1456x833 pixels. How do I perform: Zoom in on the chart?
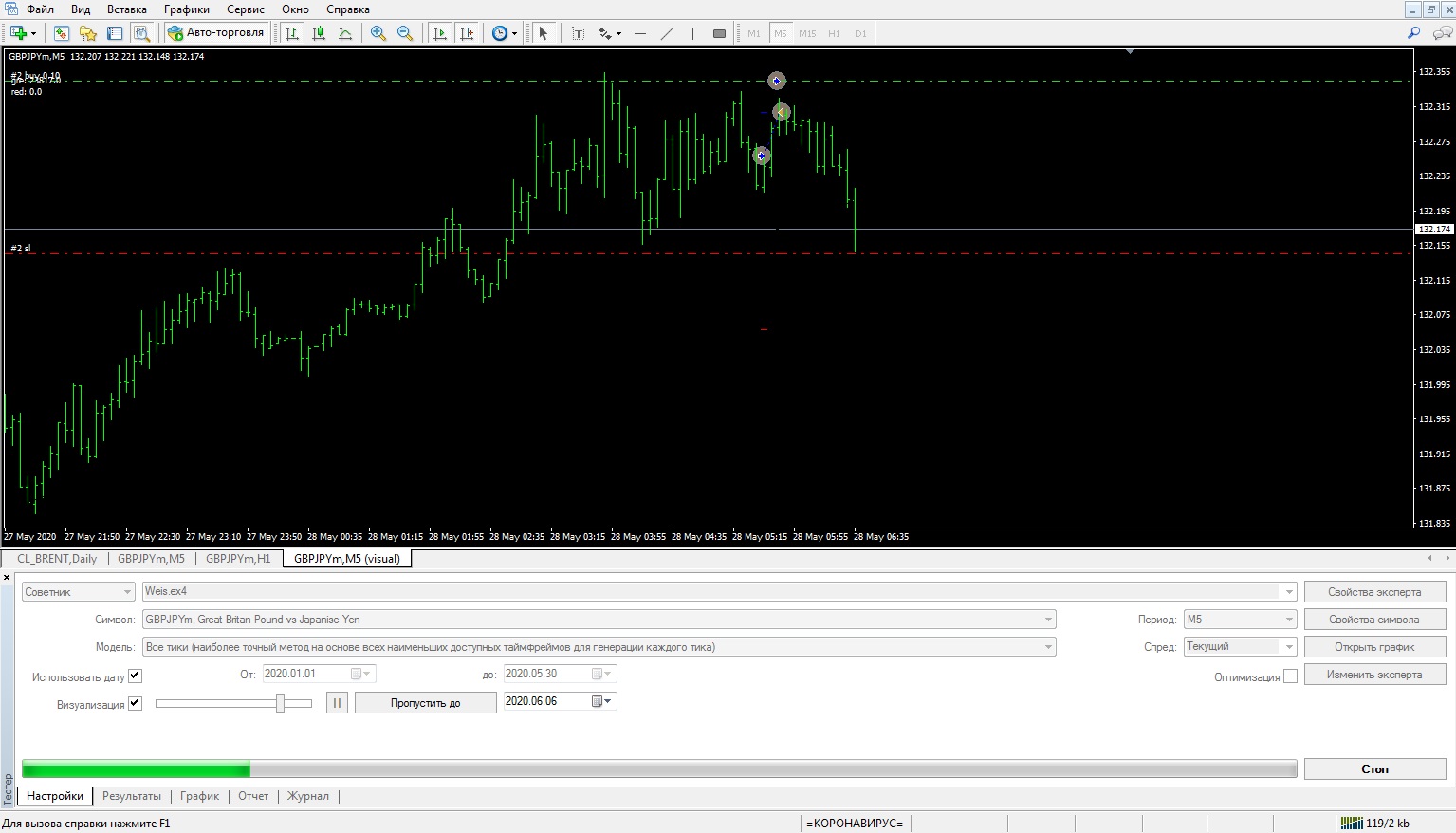(x=378, y=33)
